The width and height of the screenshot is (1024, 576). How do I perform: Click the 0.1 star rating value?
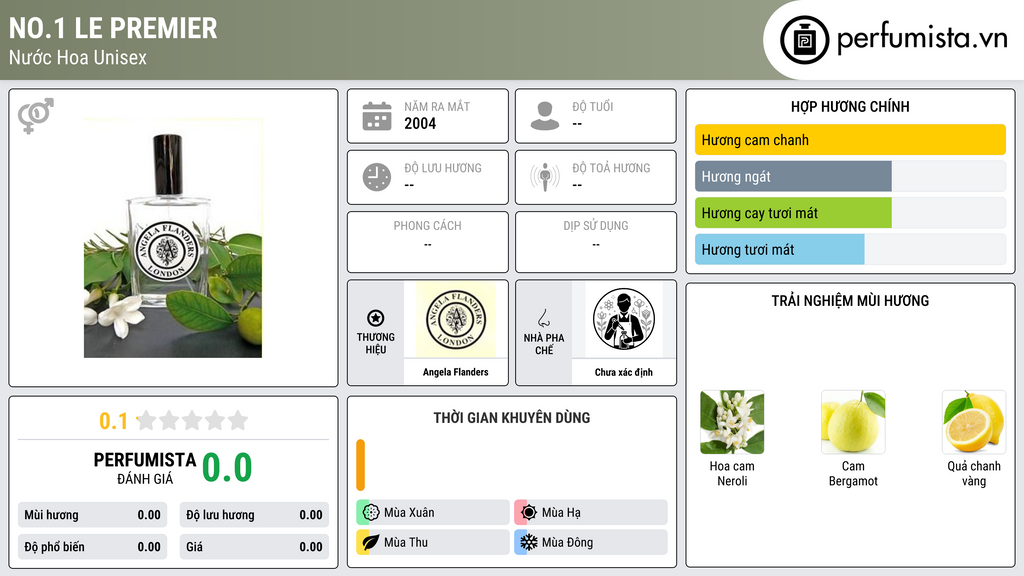(114, 421)
